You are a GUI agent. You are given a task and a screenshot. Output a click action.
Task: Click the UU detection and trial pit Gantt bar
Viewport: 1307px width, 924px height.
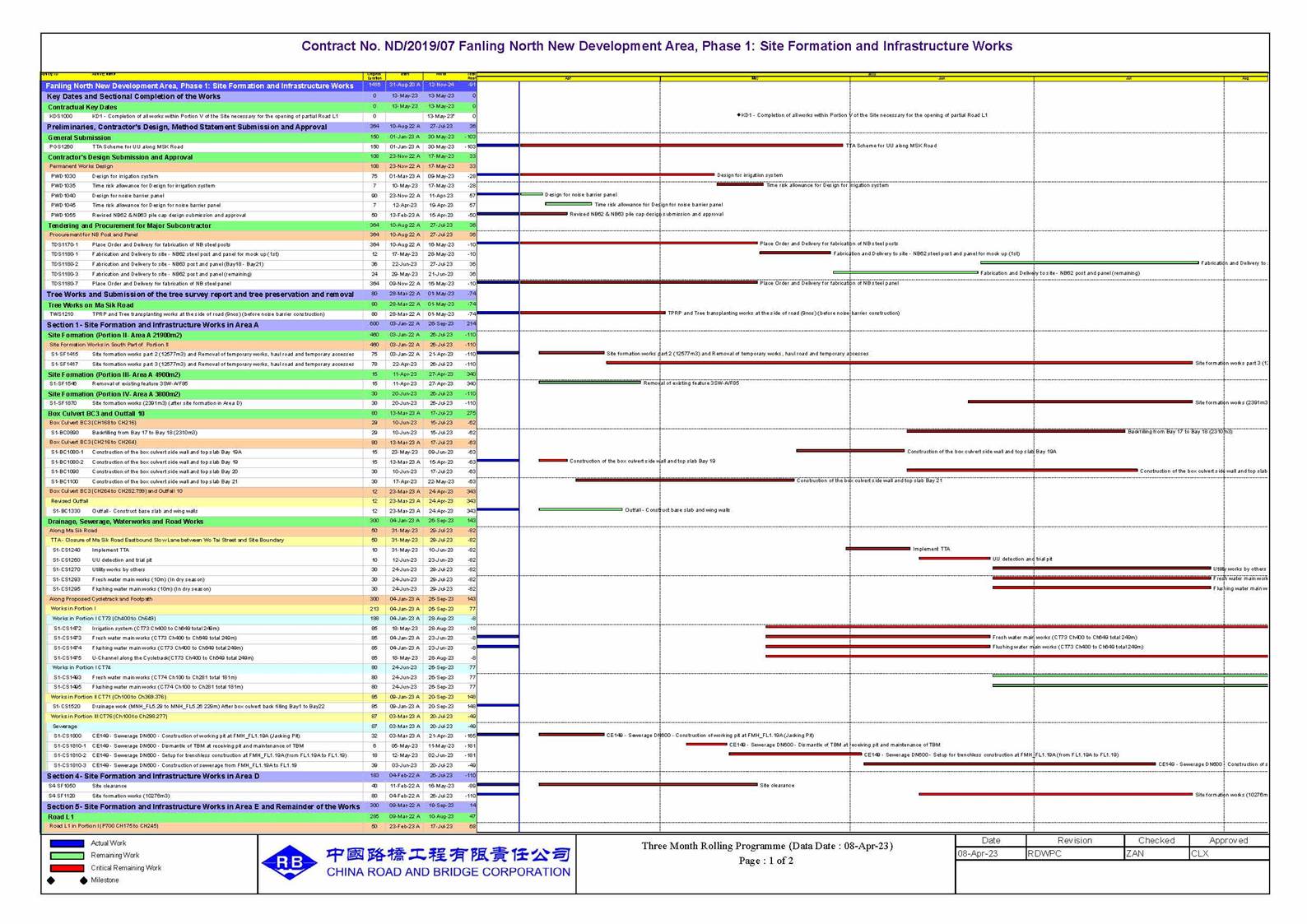pos(954,559)
